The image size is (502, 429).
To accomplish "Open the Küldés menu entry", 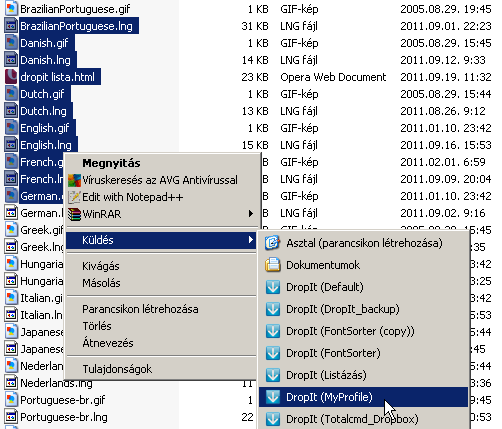I will [161, 240].
